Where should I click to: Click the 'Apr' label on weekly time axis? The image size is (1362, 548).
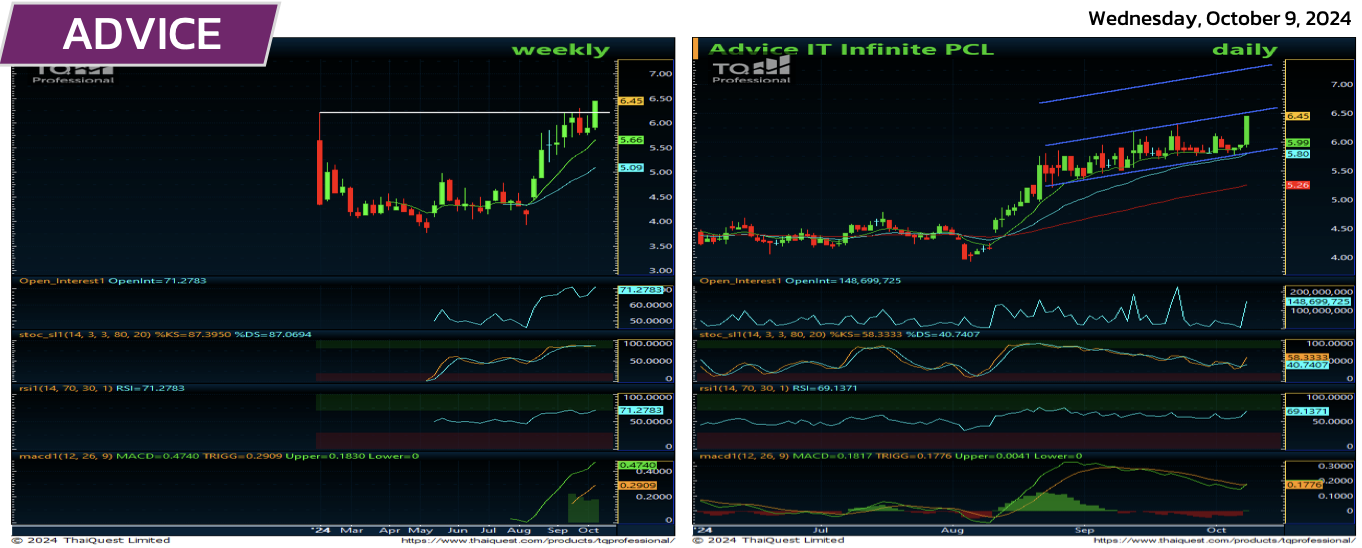point(390,530)
